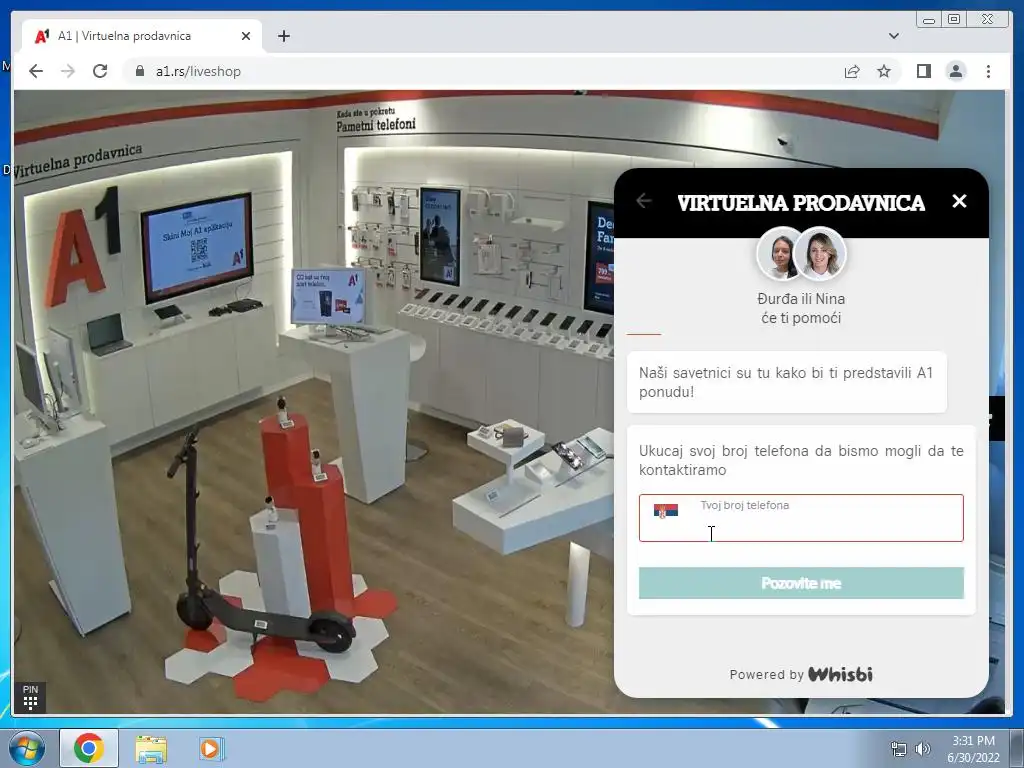
Task: Open Chrome profile avatar menu
Action: click(955, 71)
